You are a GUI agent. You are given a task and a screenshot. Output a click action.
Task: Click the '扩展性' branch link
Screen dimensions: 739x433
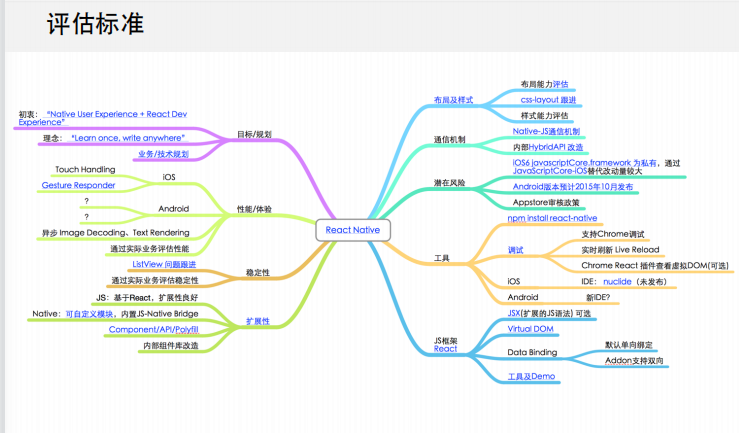click(258, 321)
